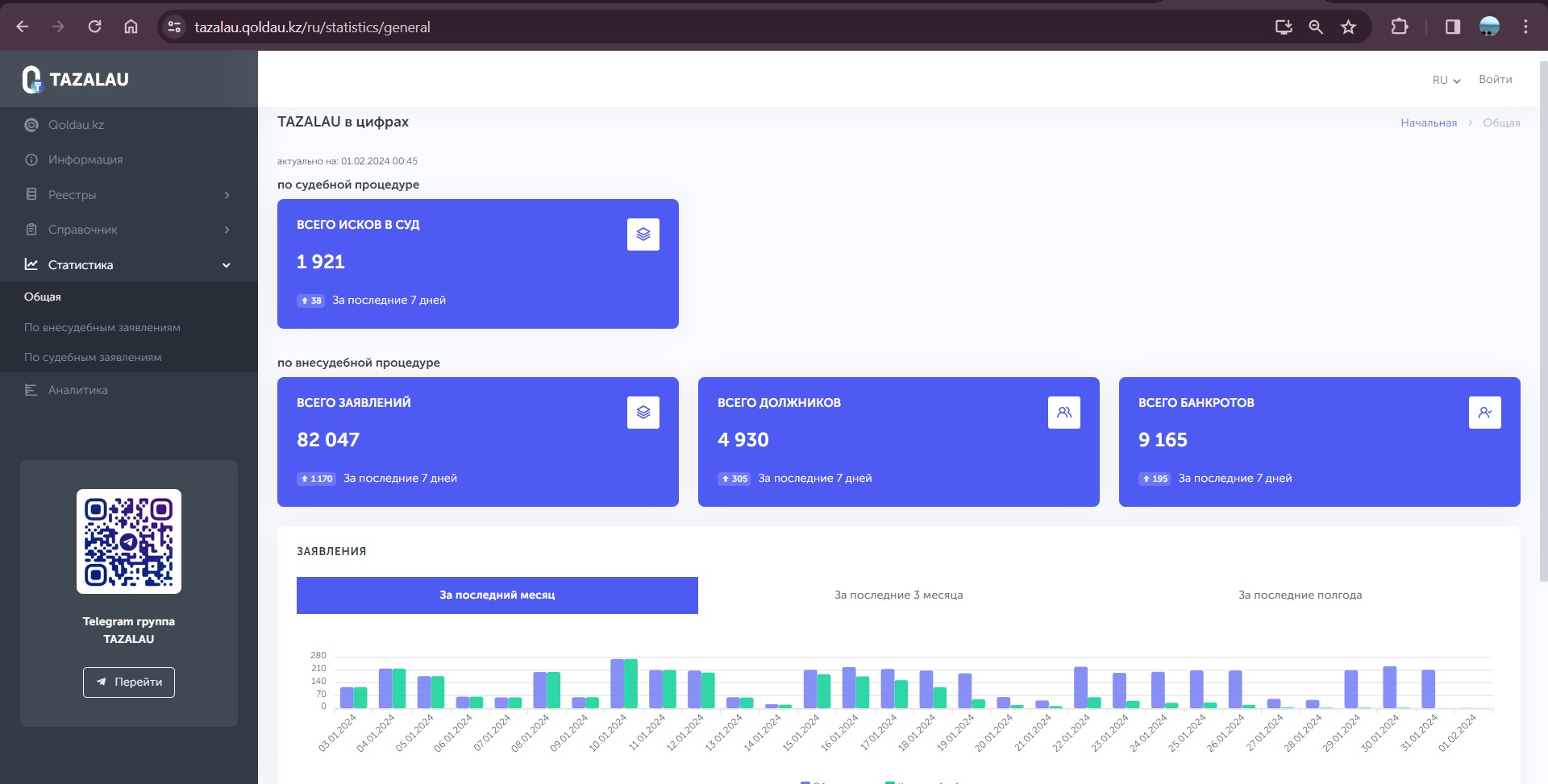Reload the page using the browser refresh icon
Viewport: 1548px width, 784px height.
point(94,27)
